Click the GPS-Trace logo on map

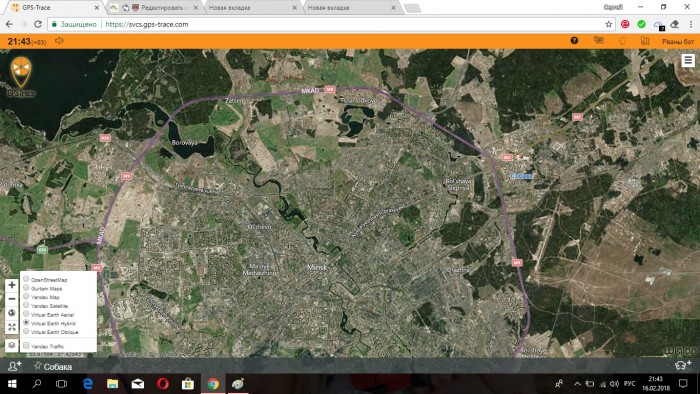point(21,76)
